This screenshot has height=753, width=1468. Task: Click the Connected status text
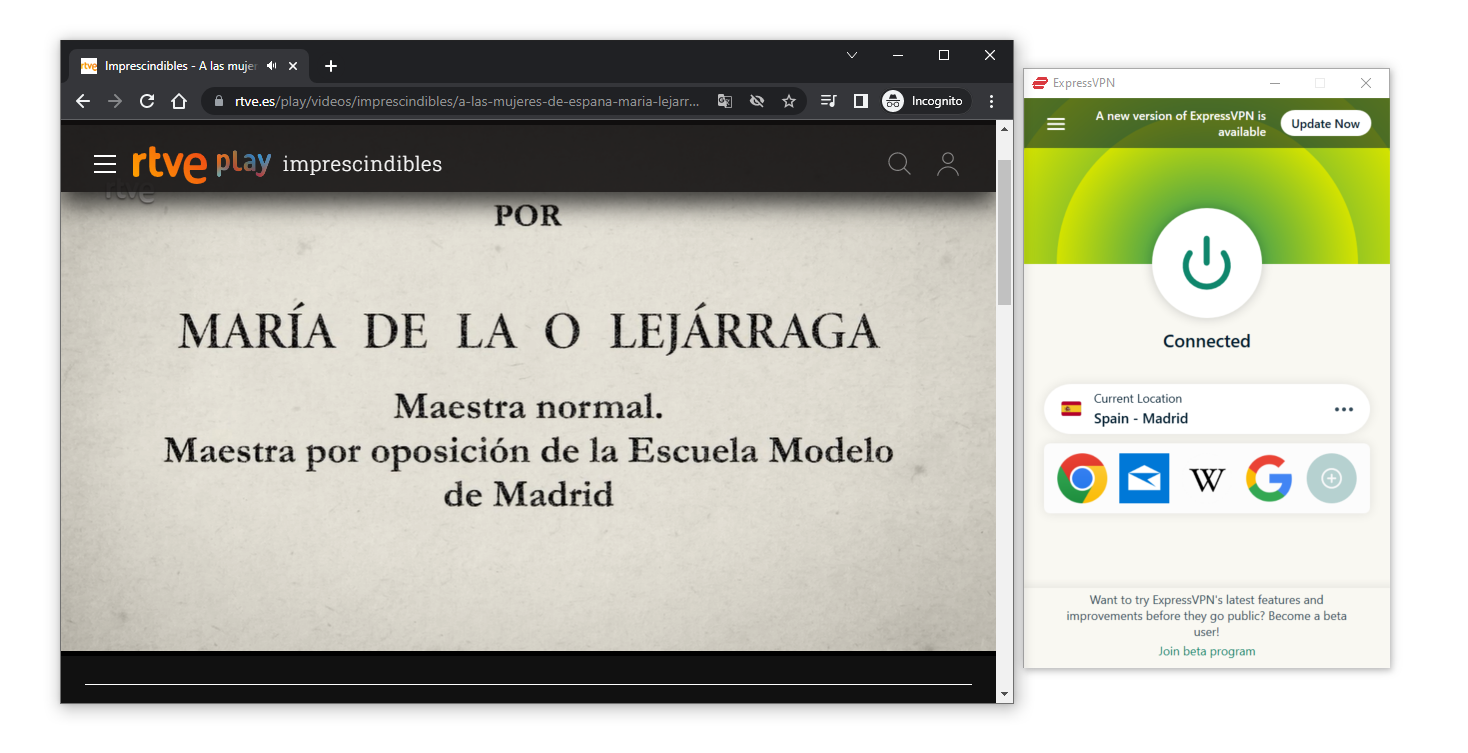click(x=1207, y=341)
